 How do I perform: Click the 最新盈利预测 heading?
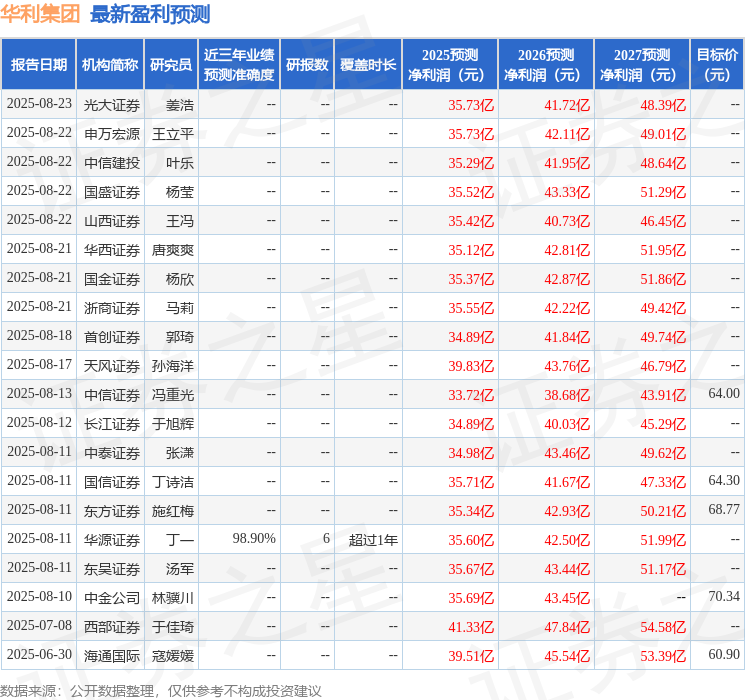(150, 14)
